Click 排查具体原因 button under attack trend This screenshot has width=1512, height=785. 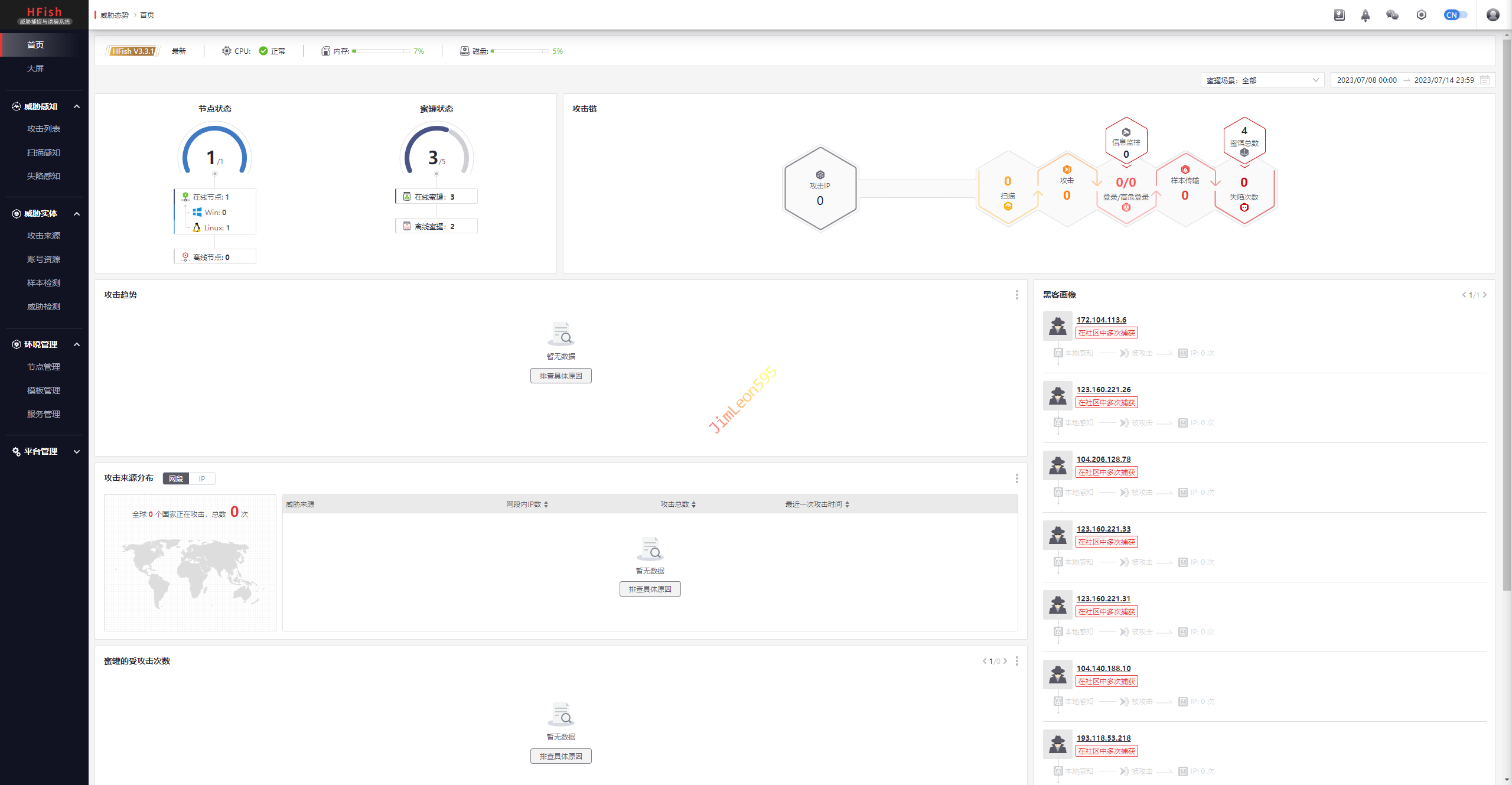click(561, 376)
